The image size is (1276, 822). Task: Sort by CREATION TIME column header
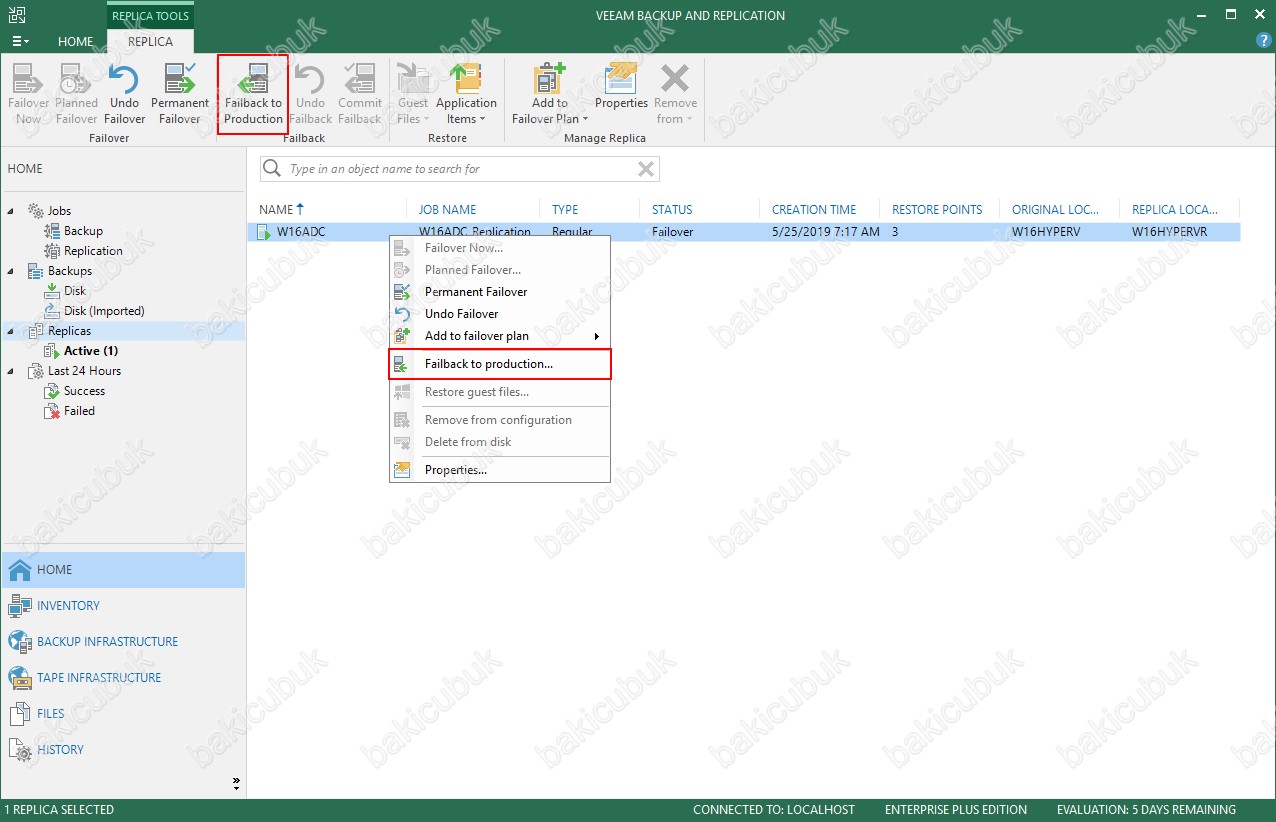pos(814,210)
